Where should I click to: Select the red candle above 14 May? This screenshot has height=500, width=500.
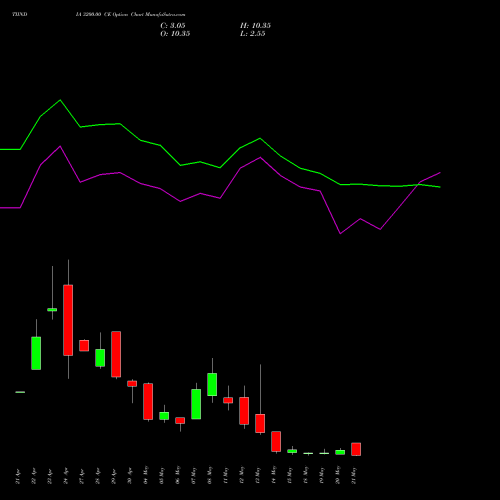tap(276, 441)
